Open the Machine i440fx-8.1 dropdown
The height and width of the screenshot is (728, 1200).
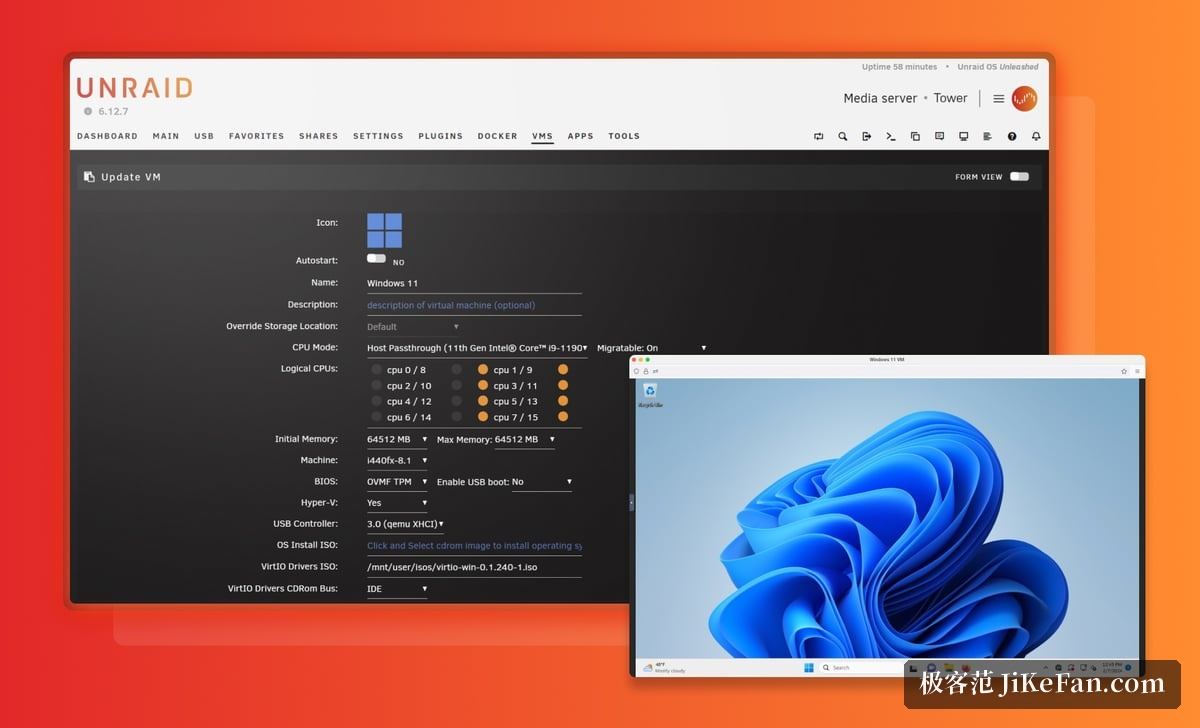(x=397, y=461)
